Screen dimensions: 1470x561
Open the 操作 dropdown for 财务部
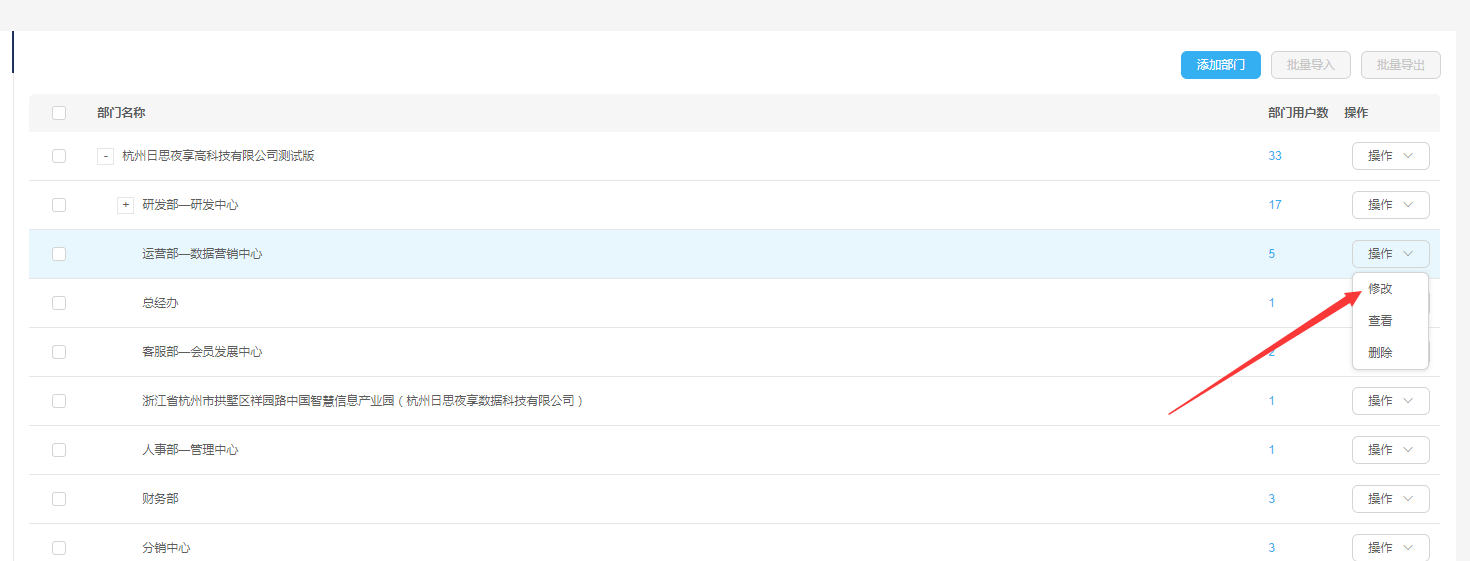tap(1390, 499)
